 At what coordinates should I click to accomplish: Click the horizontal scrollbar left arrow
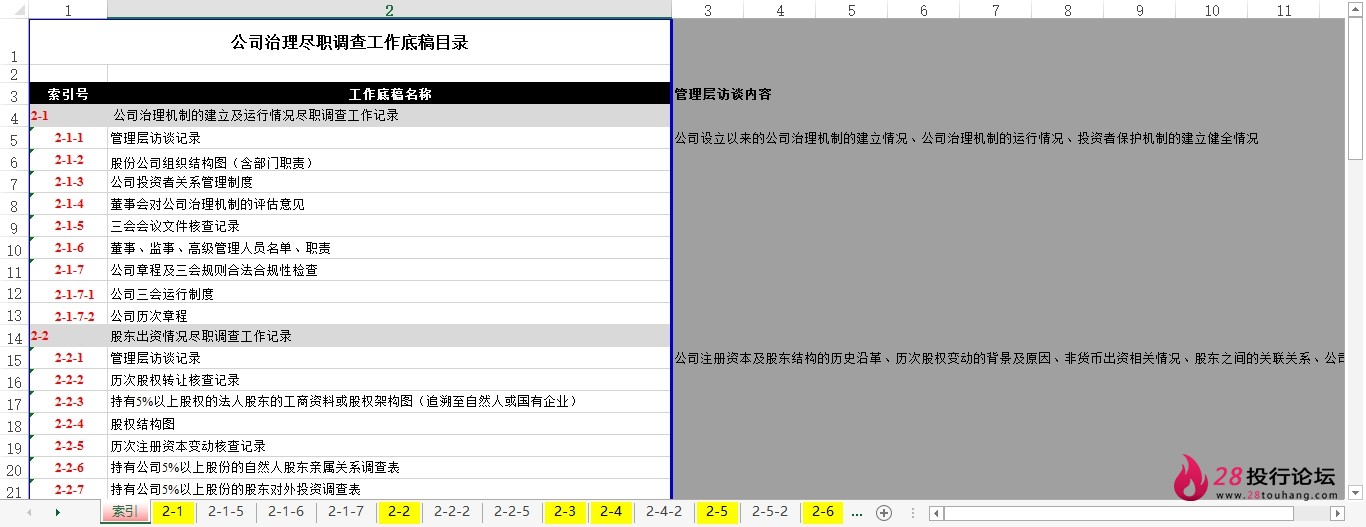tap(935, 514)
